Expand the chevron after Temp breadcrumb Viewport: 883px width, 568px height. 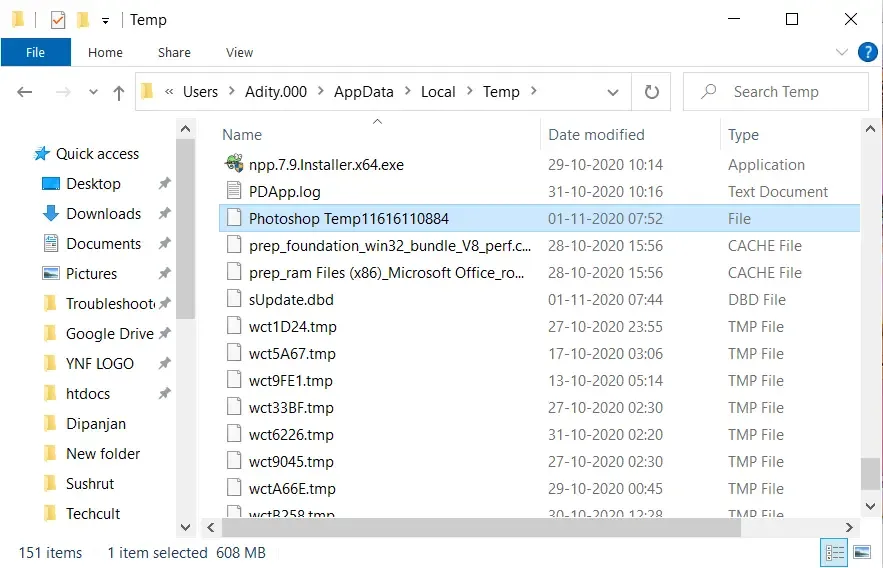click(533, 91)
